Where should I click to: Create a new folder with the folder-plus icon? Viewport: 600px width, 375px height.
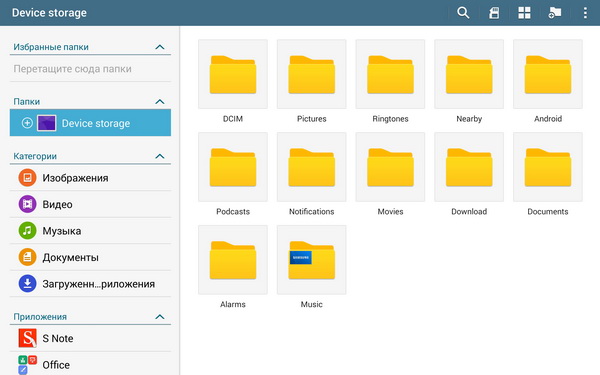[x=554, y=13]
